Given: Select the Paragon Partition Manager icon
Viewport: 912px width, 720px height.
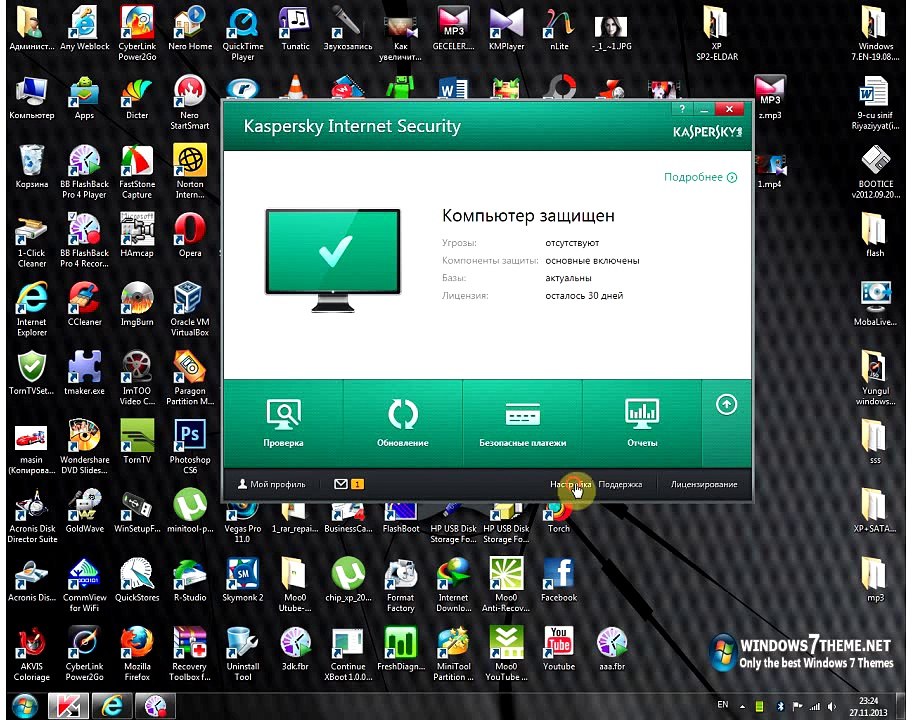Looking at the screenshot, I should coord(190,378).
